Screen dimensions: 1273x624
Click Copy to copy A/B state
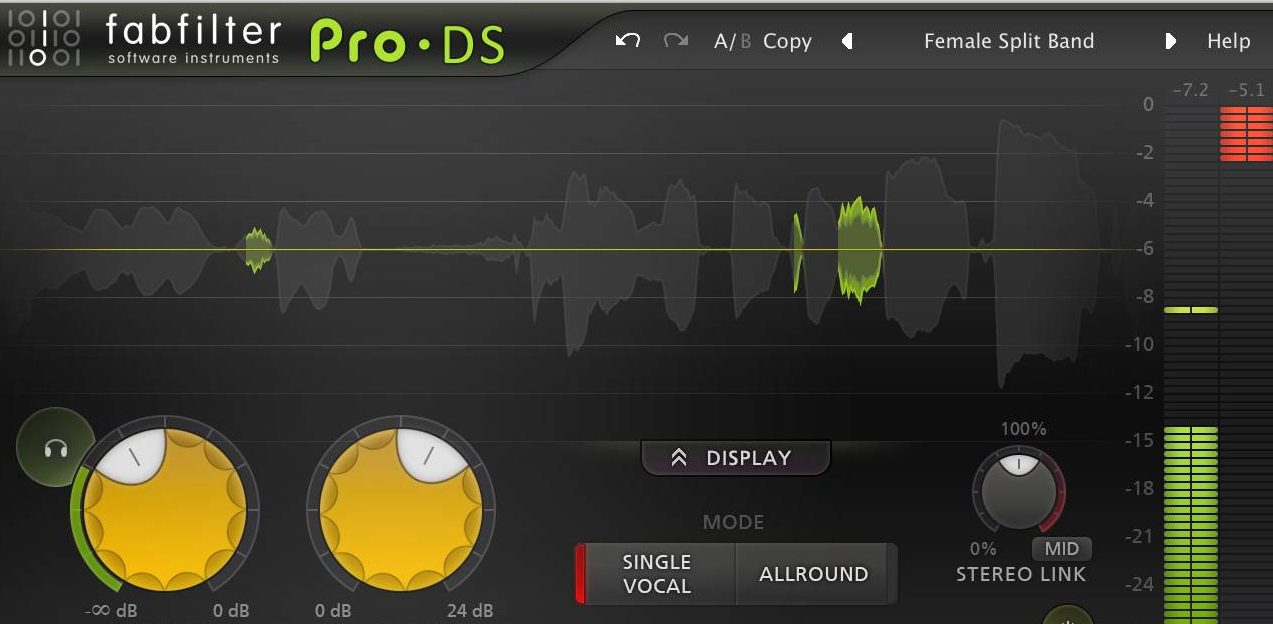point(787,42)
